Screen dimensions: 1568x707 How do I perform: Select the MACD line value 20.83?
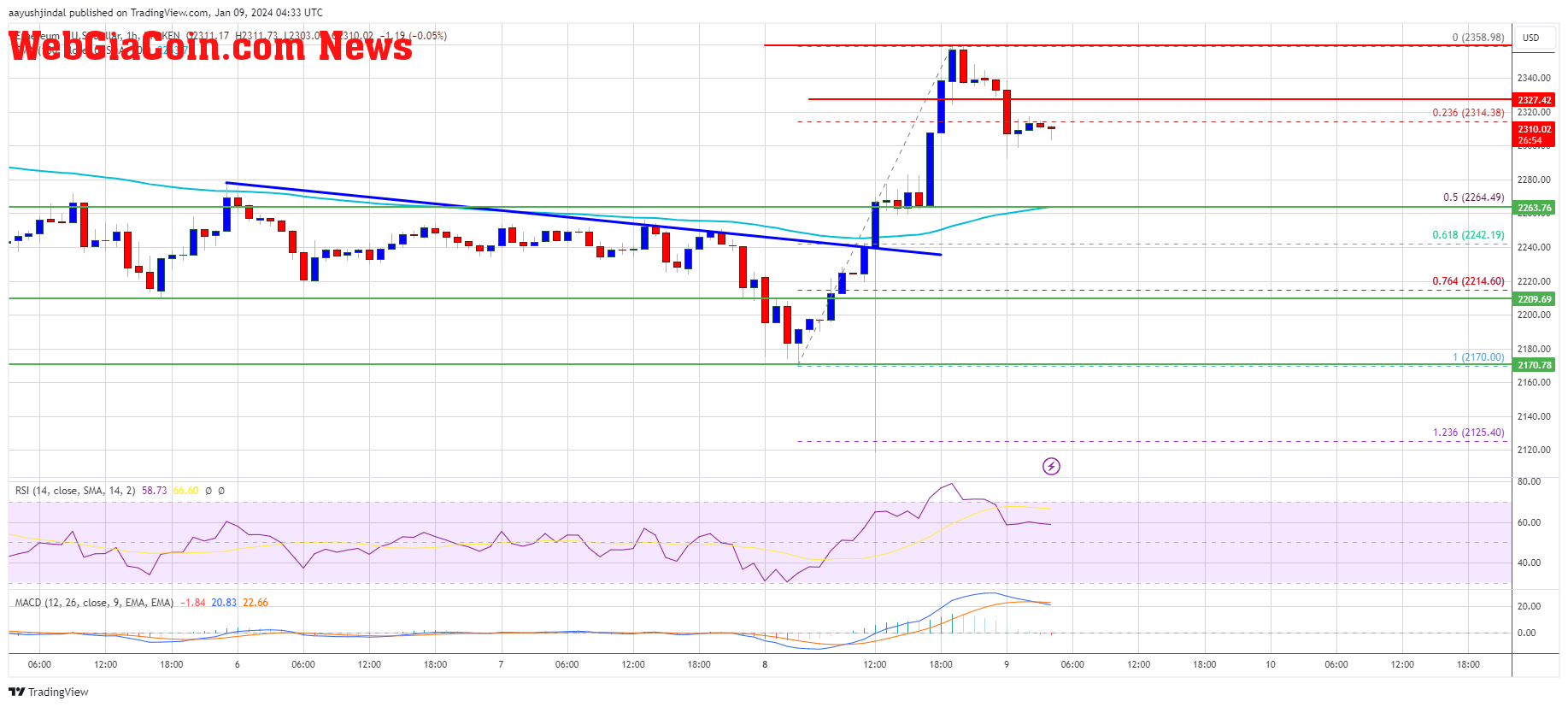pyautogui.click(x=224, y=603)
